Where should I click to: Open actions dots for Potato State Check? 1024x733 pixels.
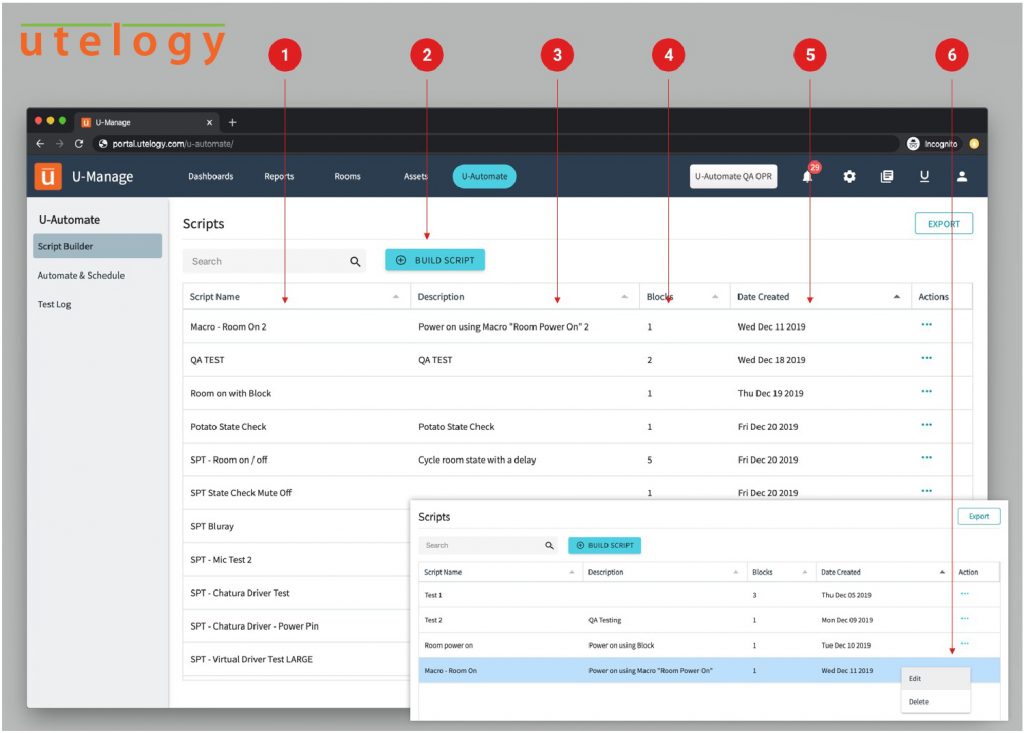[x=927, y=425]
